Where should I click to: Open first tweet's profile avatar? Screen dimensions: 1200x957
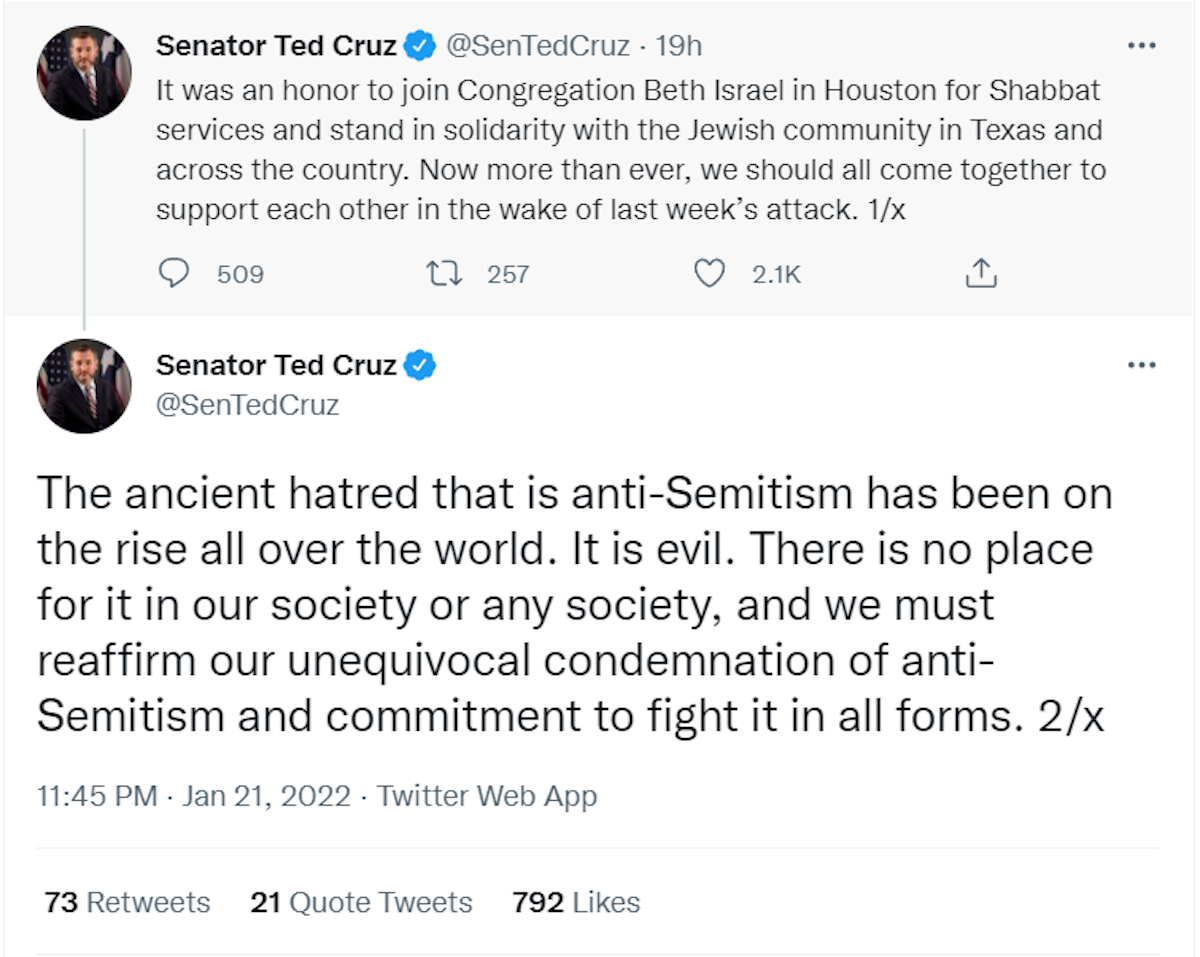click(x=84, y=73)
